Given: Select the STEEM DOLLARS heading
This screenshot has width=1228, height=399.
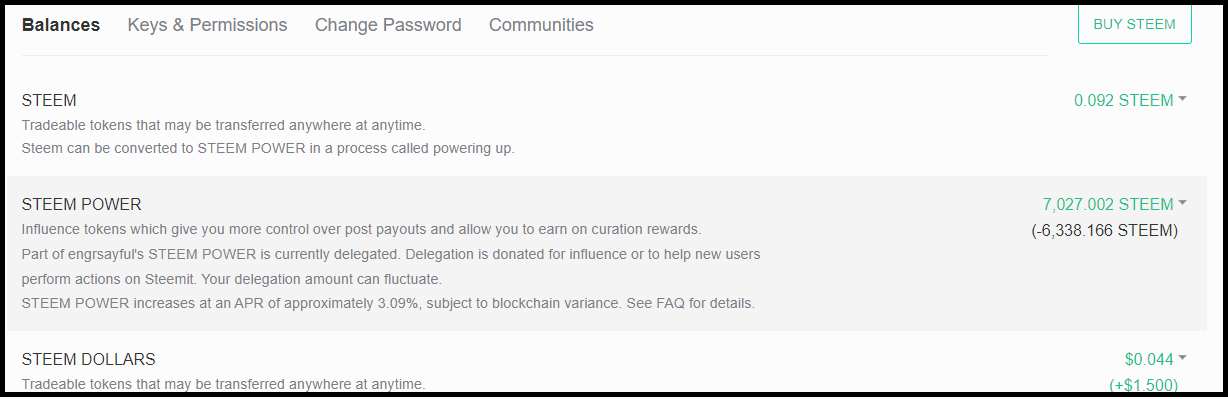Looking at the screenshot, I should 89,359.
